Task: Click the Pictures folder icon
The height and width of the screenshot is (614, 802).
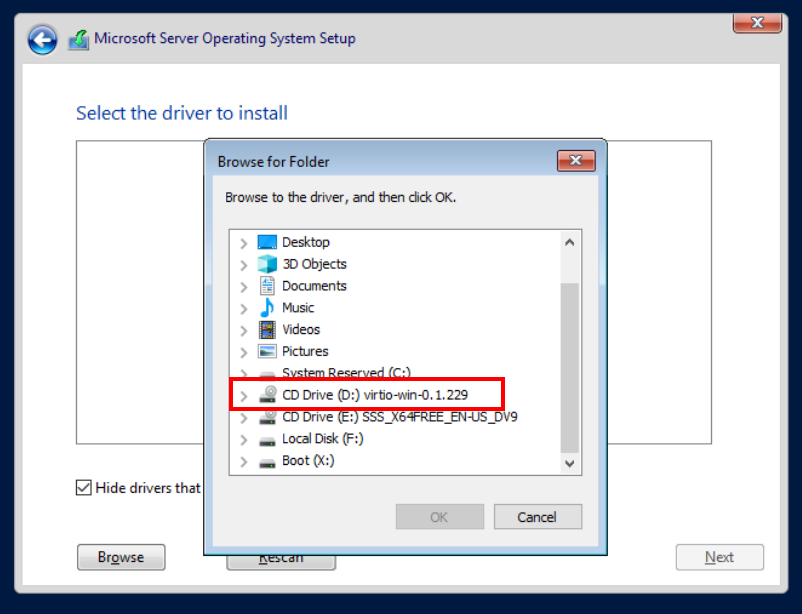Action: point(267,352)
